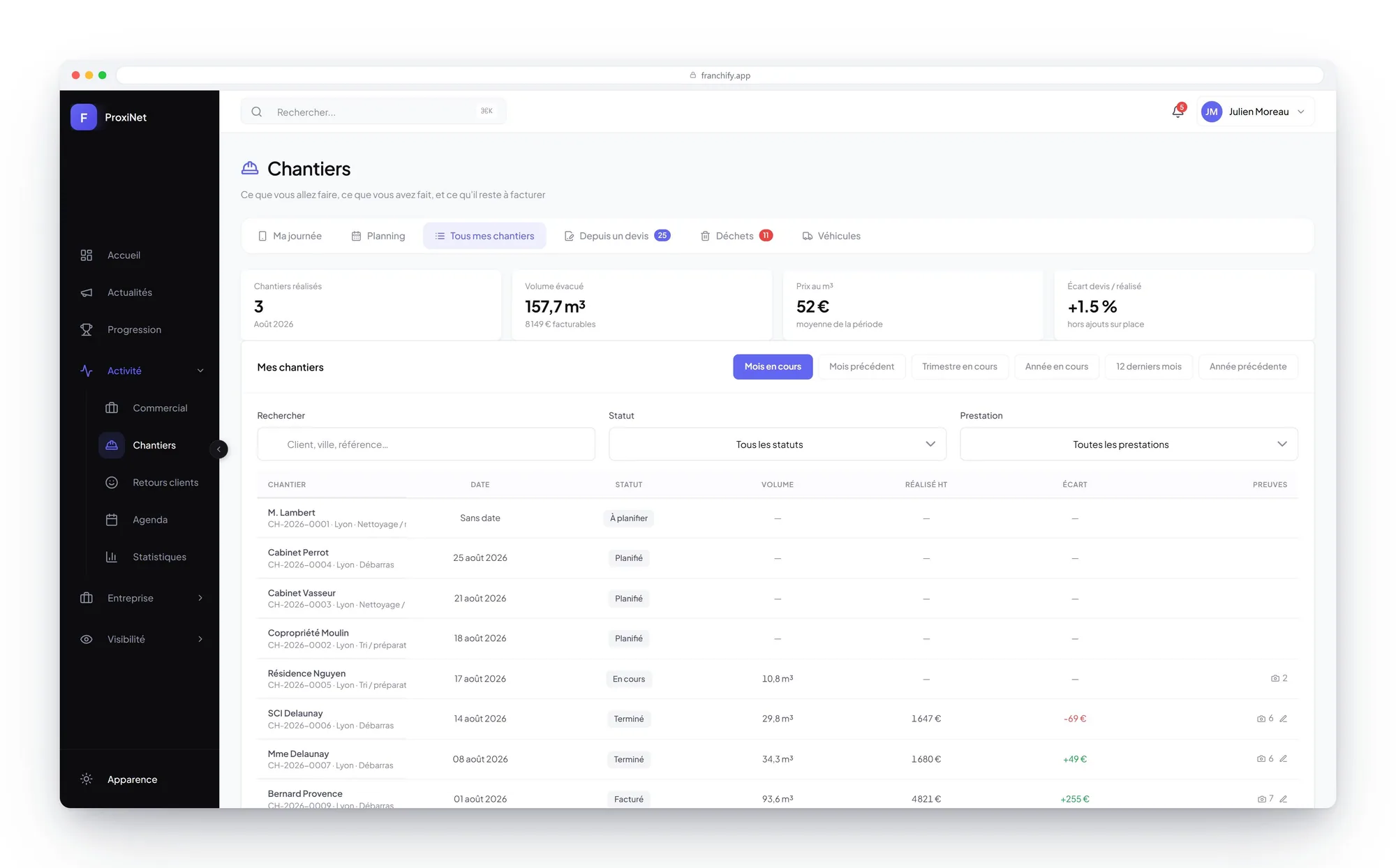Select the Tous mes chantiers tab
This screenshot has width=1396, height=868.
tap(484, 236)
